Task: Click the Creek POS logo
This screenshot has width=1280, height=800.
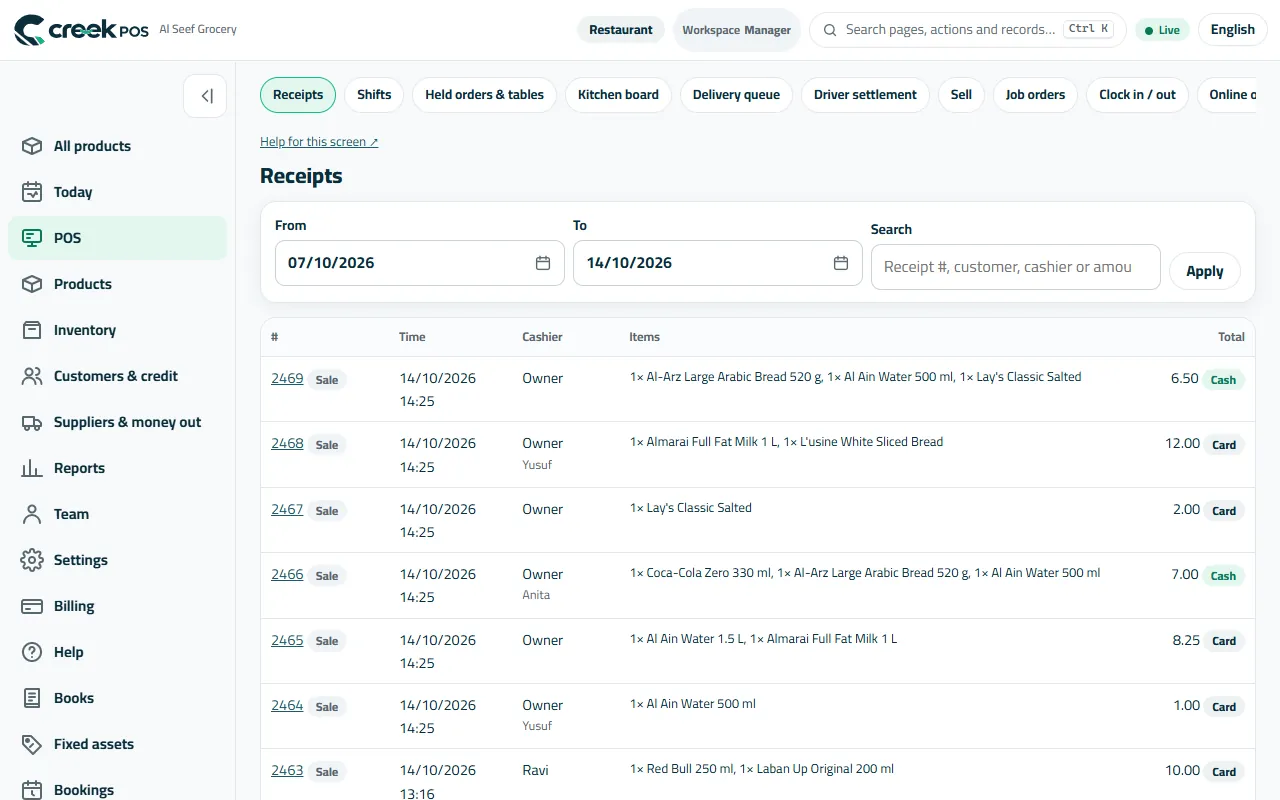Action: tap(81, 30)
